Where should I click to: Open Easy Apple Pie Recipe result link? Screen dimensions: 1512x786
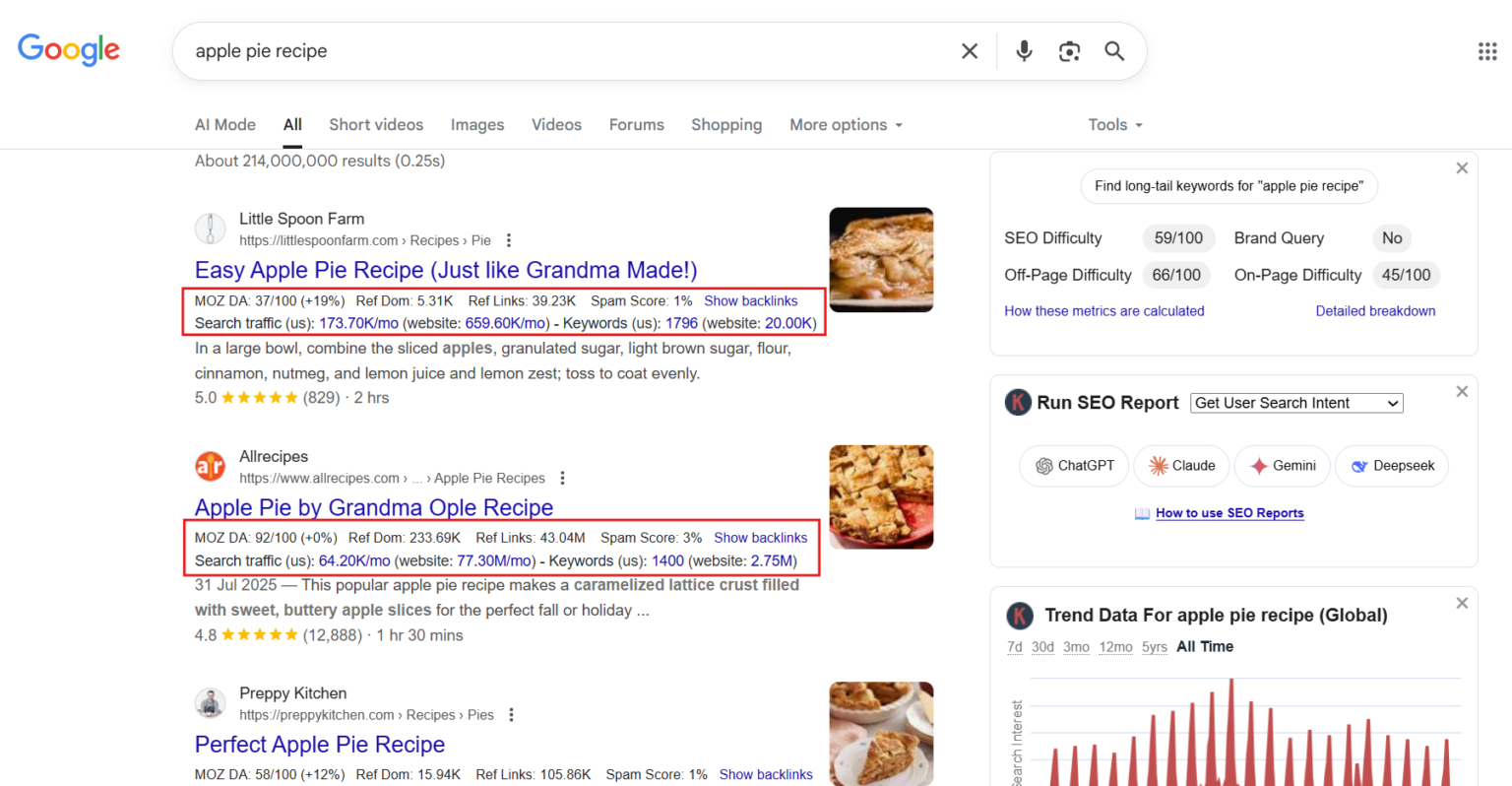point(446,270)
